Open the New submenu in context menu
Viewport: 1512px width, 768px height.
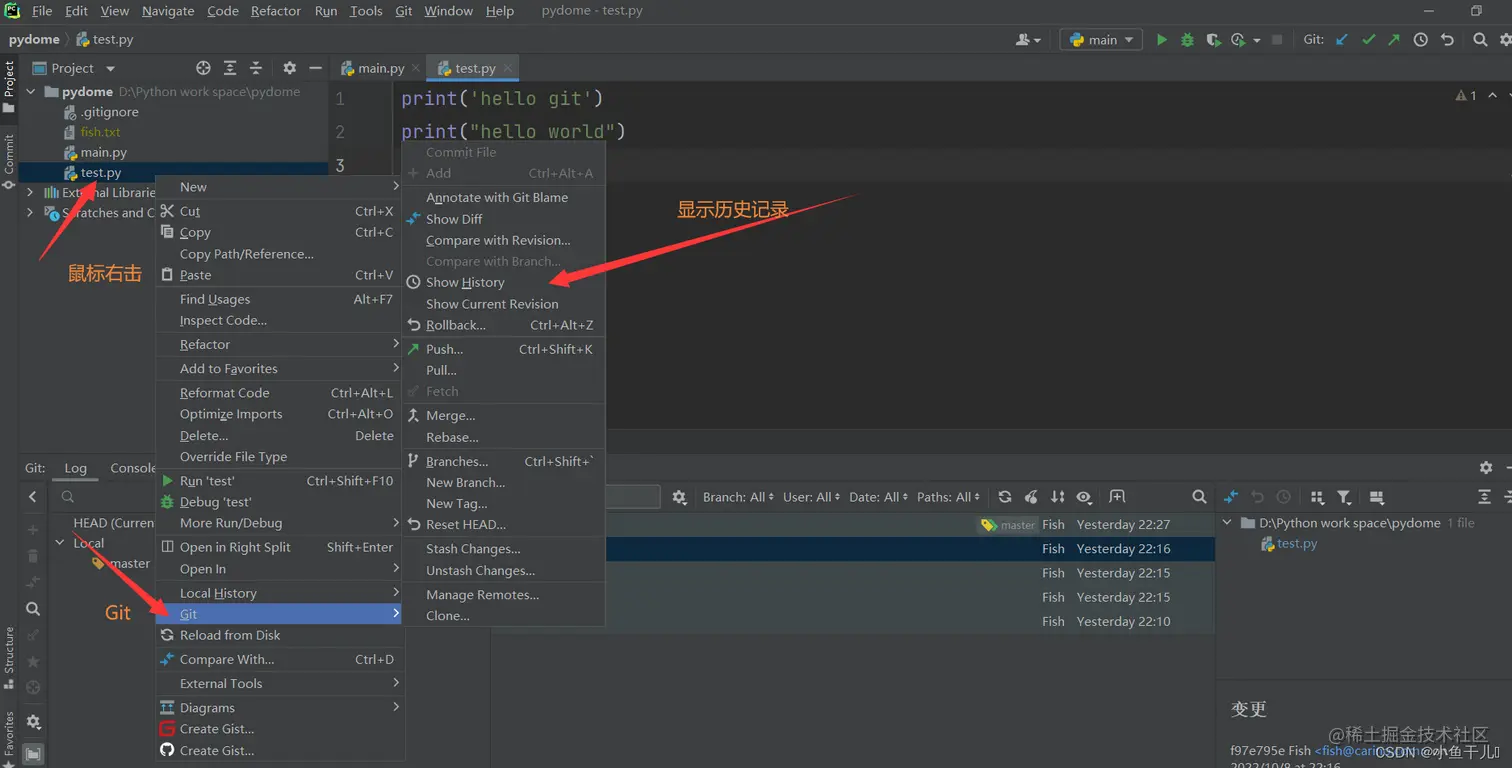click(x=279, y=187)
